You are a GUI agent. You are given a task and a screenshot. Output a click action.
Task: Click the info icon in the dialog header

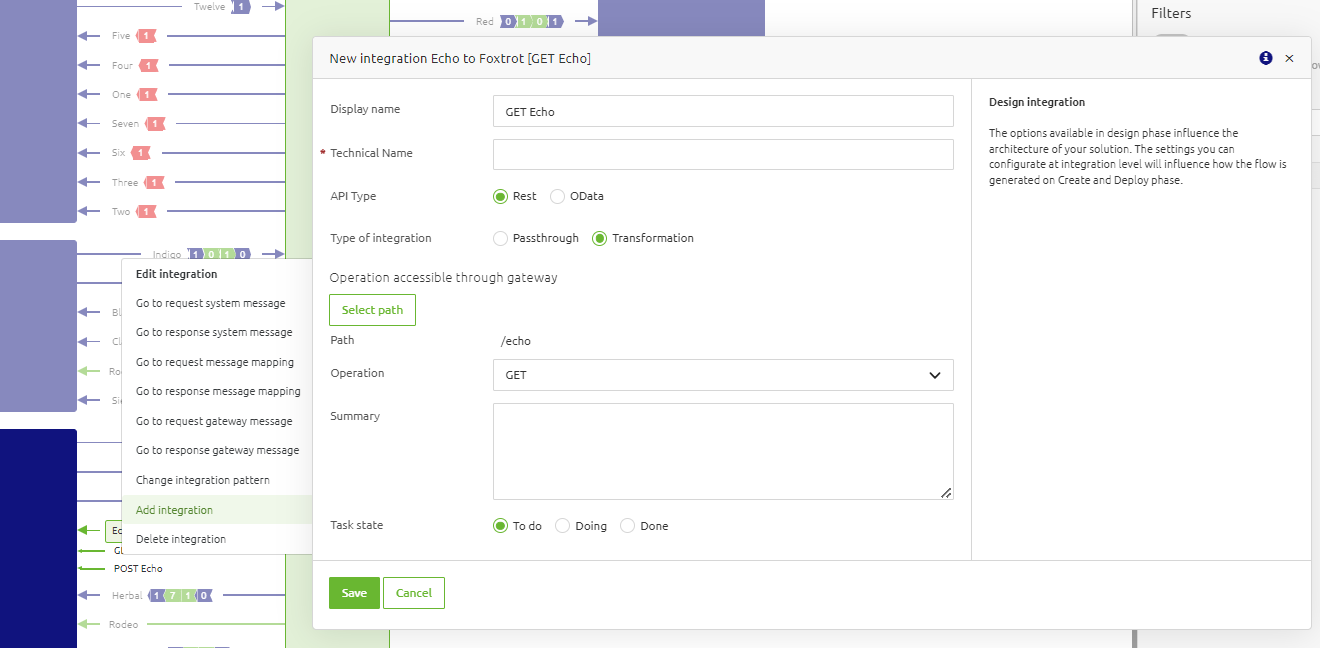1265,58
